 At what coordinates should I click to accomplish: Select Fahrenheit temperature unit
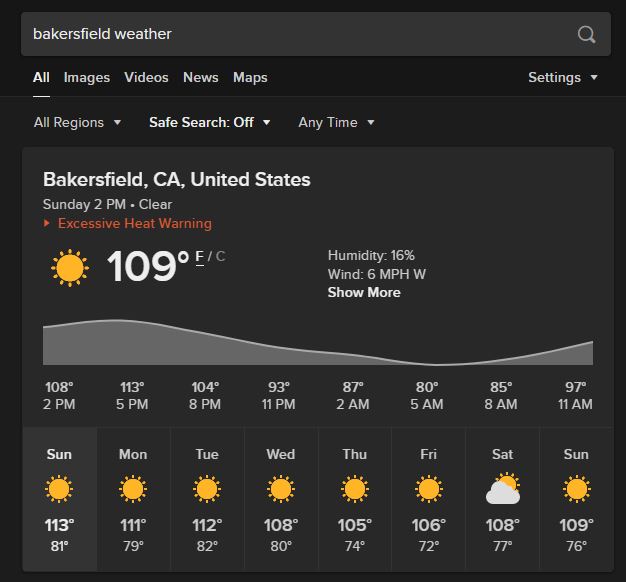pos(200,256)
